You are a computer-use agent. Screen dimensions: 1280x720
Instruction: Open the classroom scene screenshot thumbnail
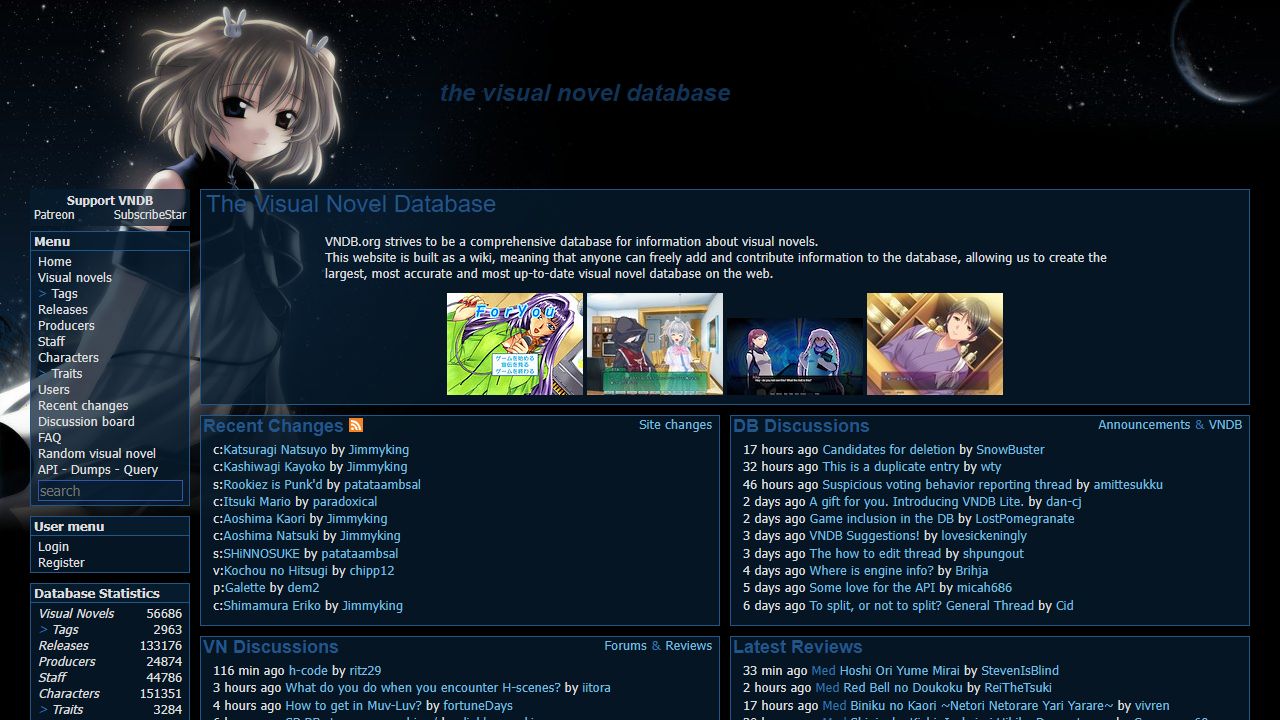click(x=655, y=344)
